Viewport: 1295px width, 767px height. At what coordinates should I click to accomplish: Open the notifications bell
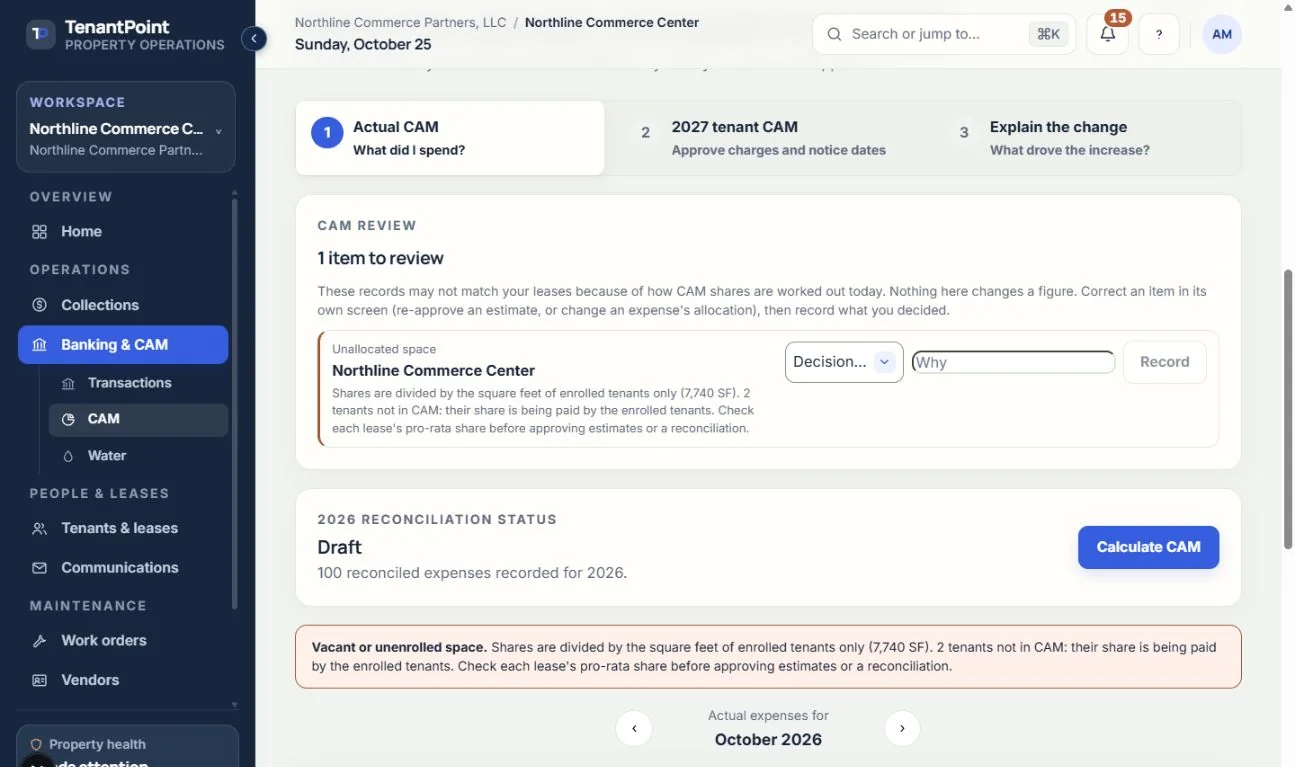coord(1107,34)
